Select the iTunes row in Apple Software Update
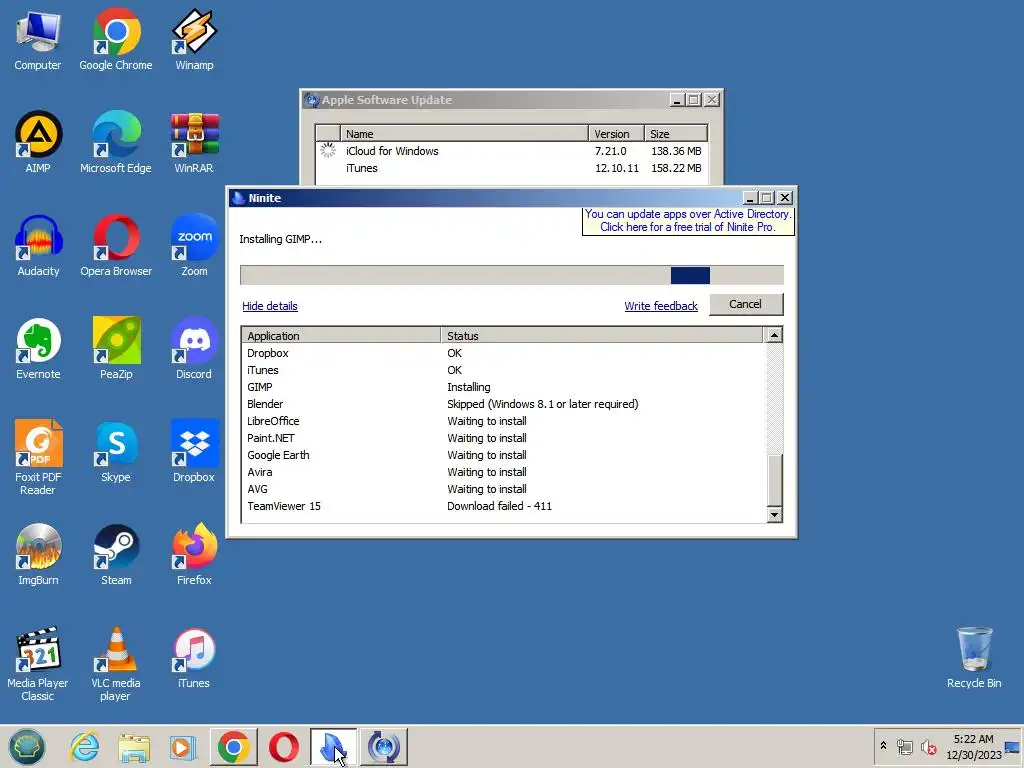1024x768 pixels. coord(511,168)
